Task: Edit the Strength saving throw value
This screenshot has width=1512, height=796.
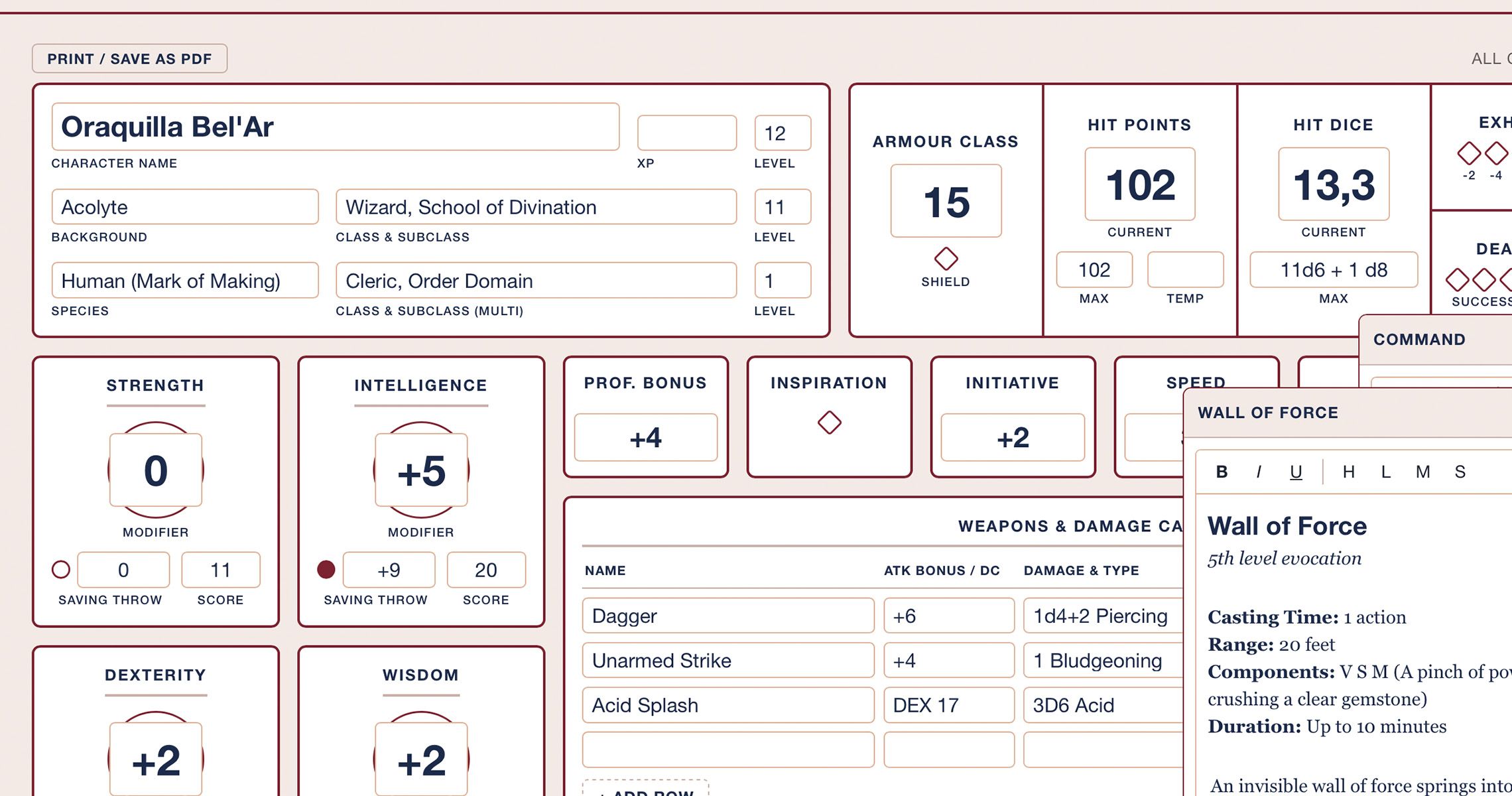Action: (123, 570)
